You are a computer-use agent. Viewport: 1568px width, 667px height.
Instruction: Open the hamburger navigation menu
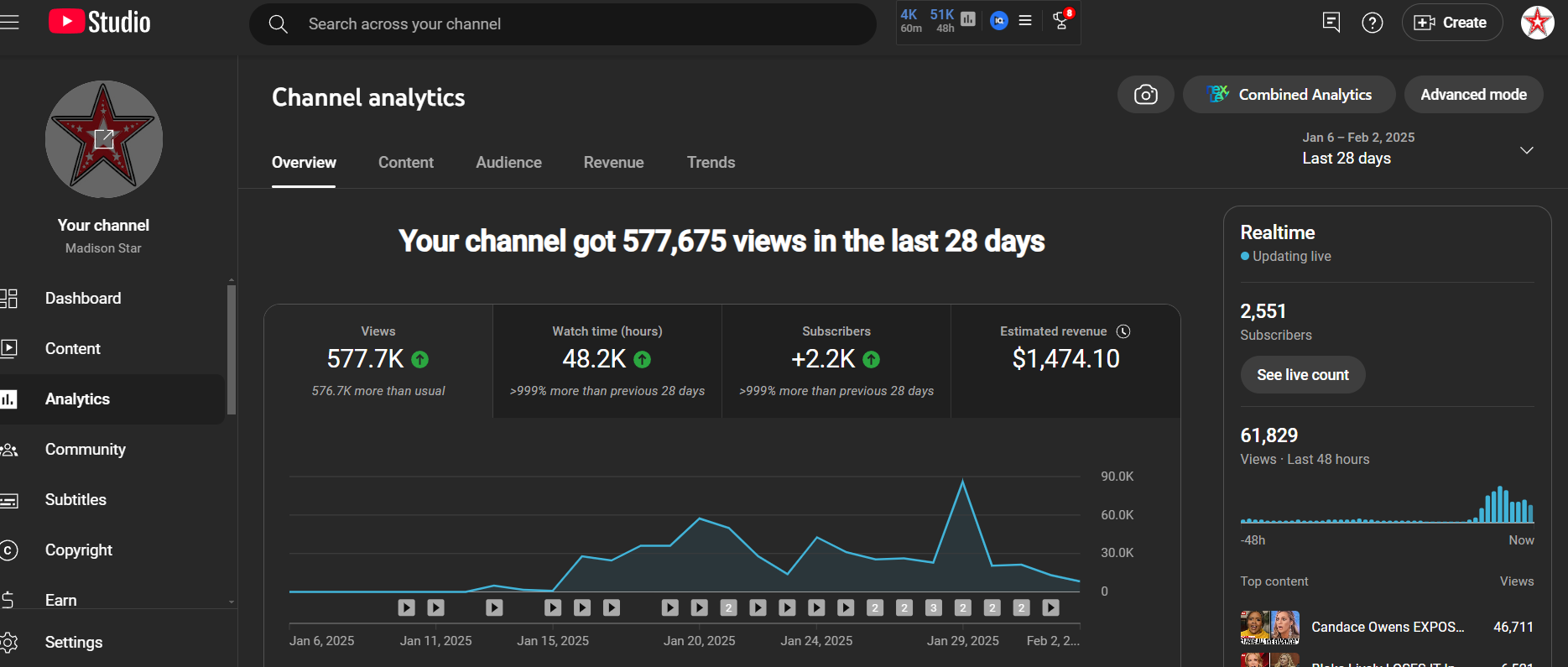8,23
